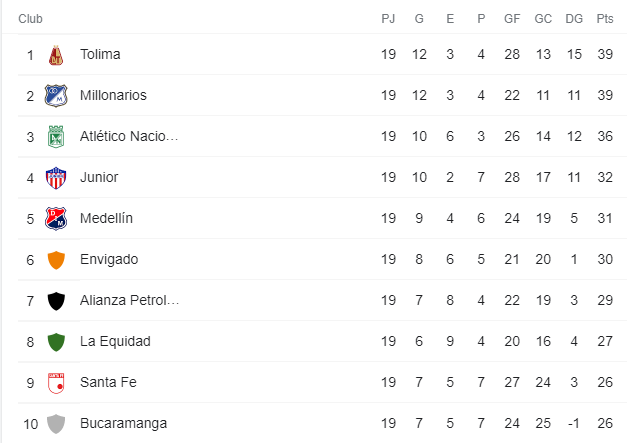Select the Junior team name

99,178
